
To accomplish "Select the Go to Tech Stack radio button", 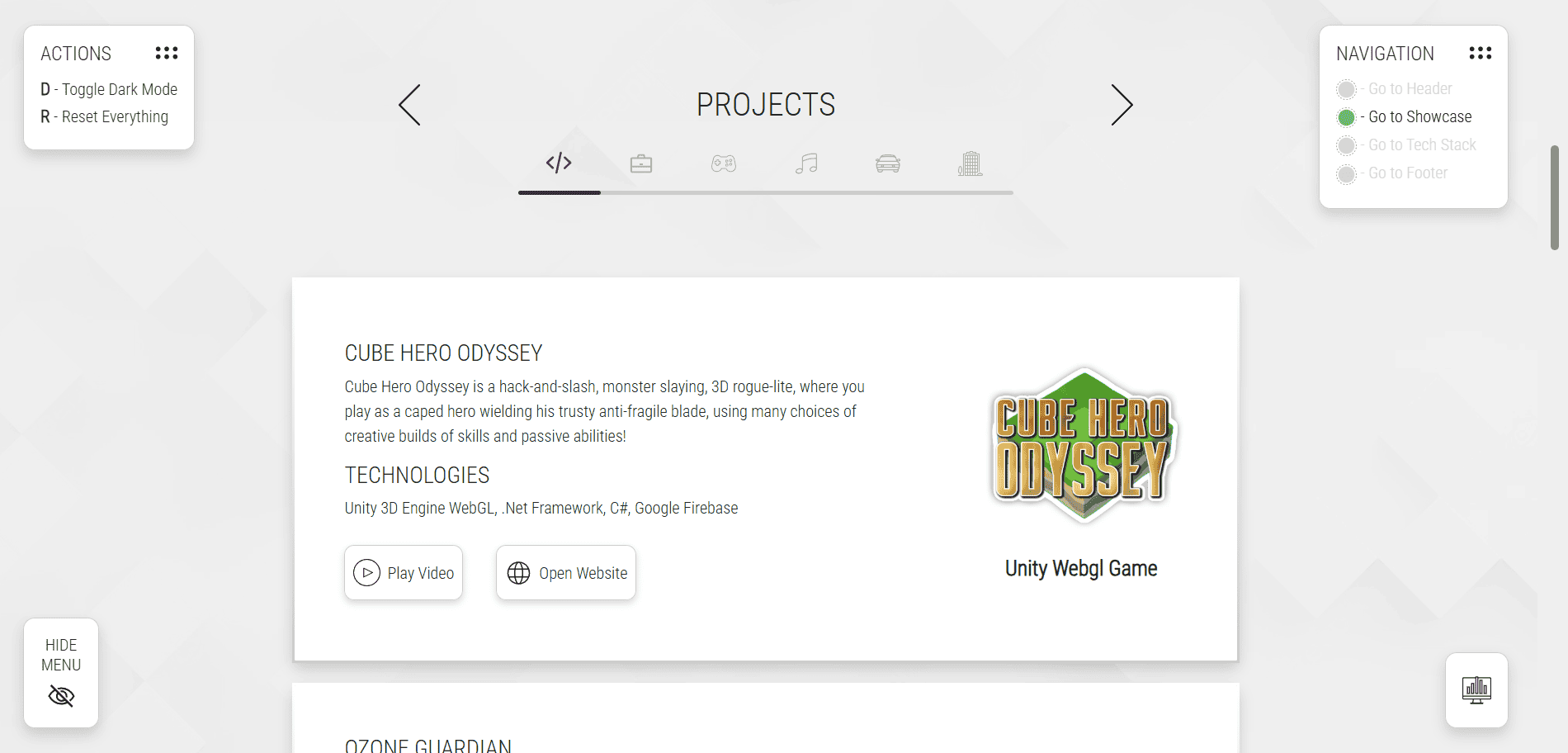I will 1347,144.
